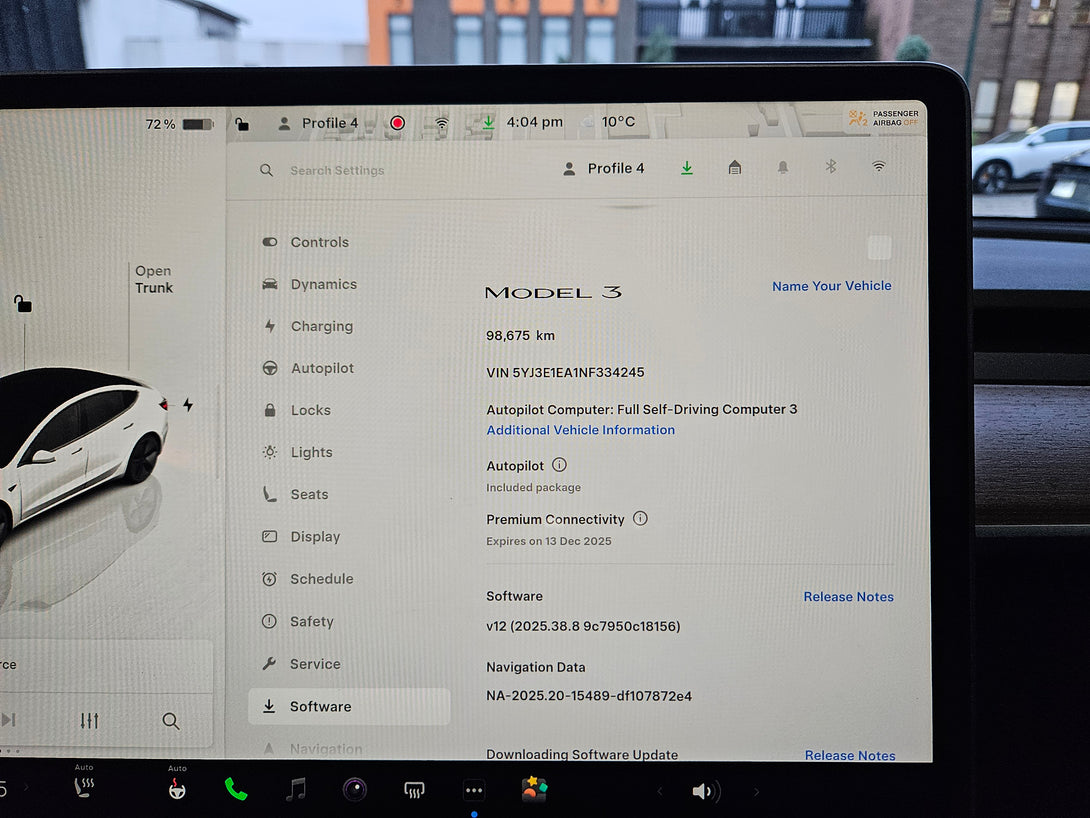Open the music note media app
The image size is (1090, 818).
pyautogui.click(x=296, y=790)
